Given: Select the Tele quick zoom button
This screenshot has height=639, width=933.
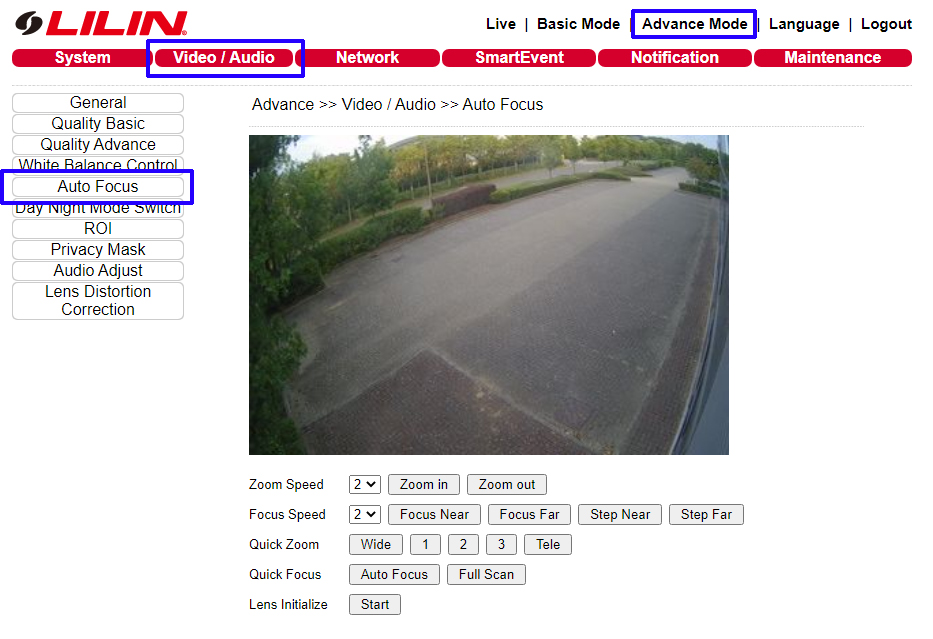Looking at the screenshot, I should click(x=548, y=544).
